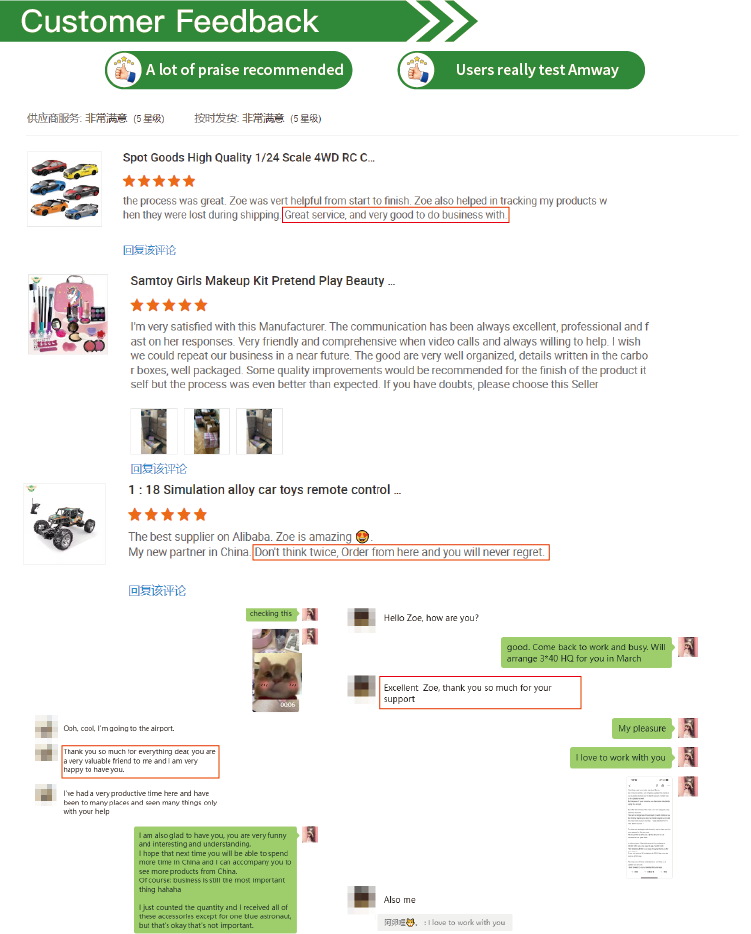The image size is (751, 934).
Task: Open the 'Spot Goods High Quality 1/24 Scale' product title
Action: 248,158
